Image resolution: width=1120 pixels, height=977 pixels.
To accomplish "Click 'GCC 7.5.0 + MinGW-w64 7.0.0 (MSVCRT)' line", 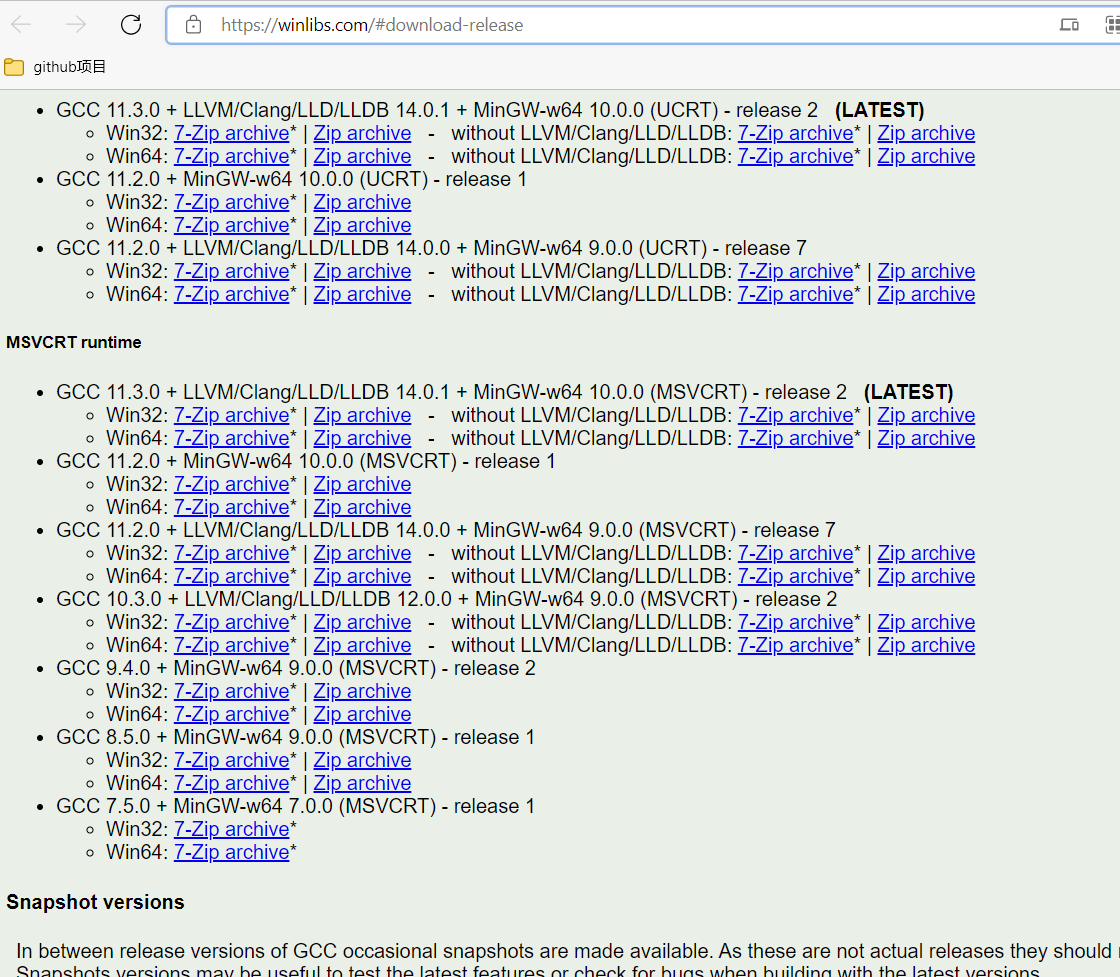I will point(296,806).
